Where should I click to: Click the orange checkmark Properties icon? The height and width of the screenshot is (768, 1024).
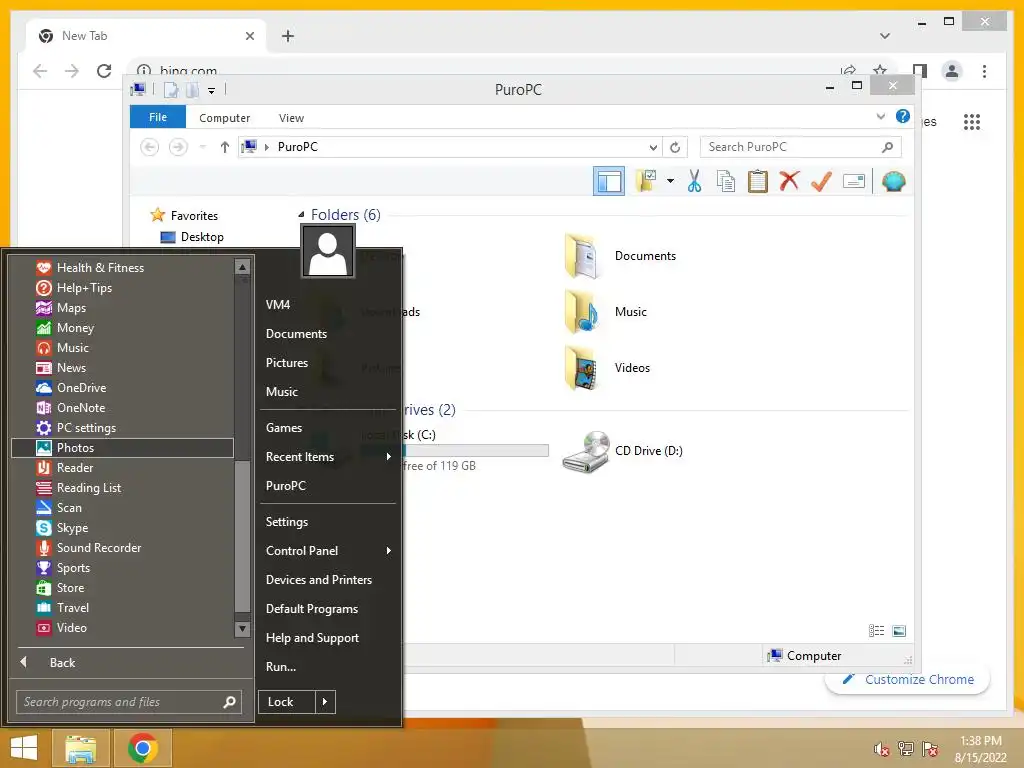click(821, 181)
